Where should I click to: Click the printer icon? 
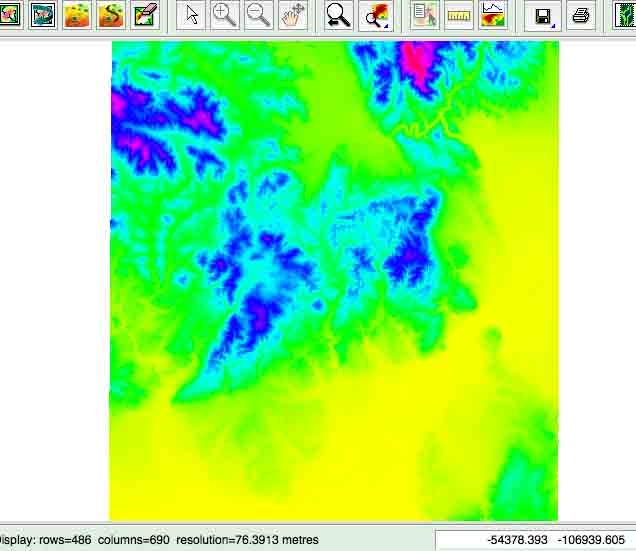[x=581, y=15]
